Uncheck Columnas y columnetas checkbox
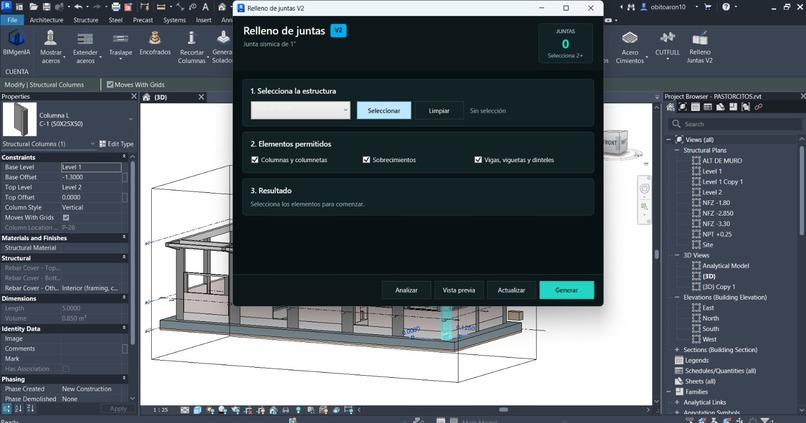 click(254, 160)
